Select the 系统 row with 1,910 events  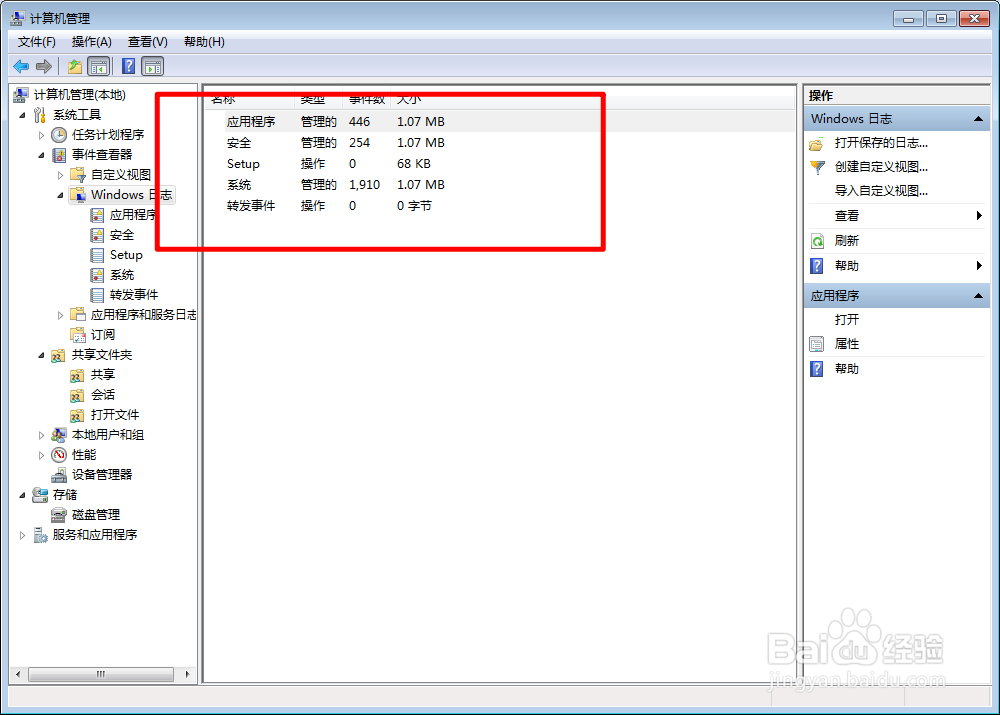pyautogui.click(x=501, y=185)
